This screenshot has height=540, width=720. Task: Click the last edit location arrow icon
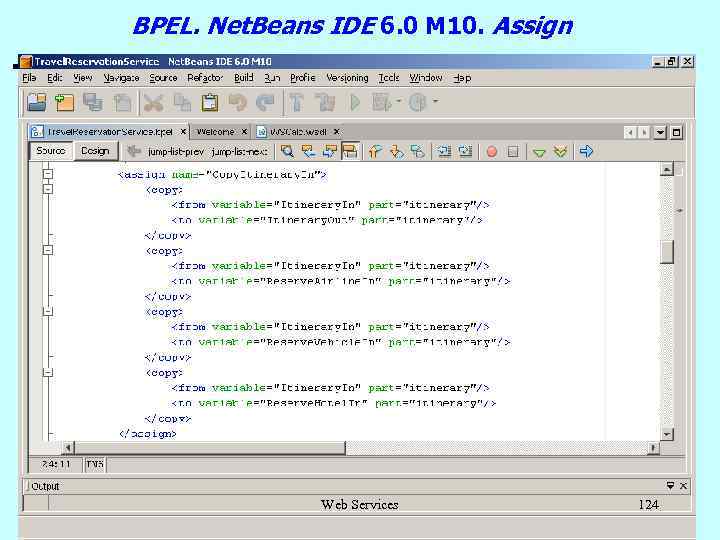pyautogui.click(x=134, y=151)
